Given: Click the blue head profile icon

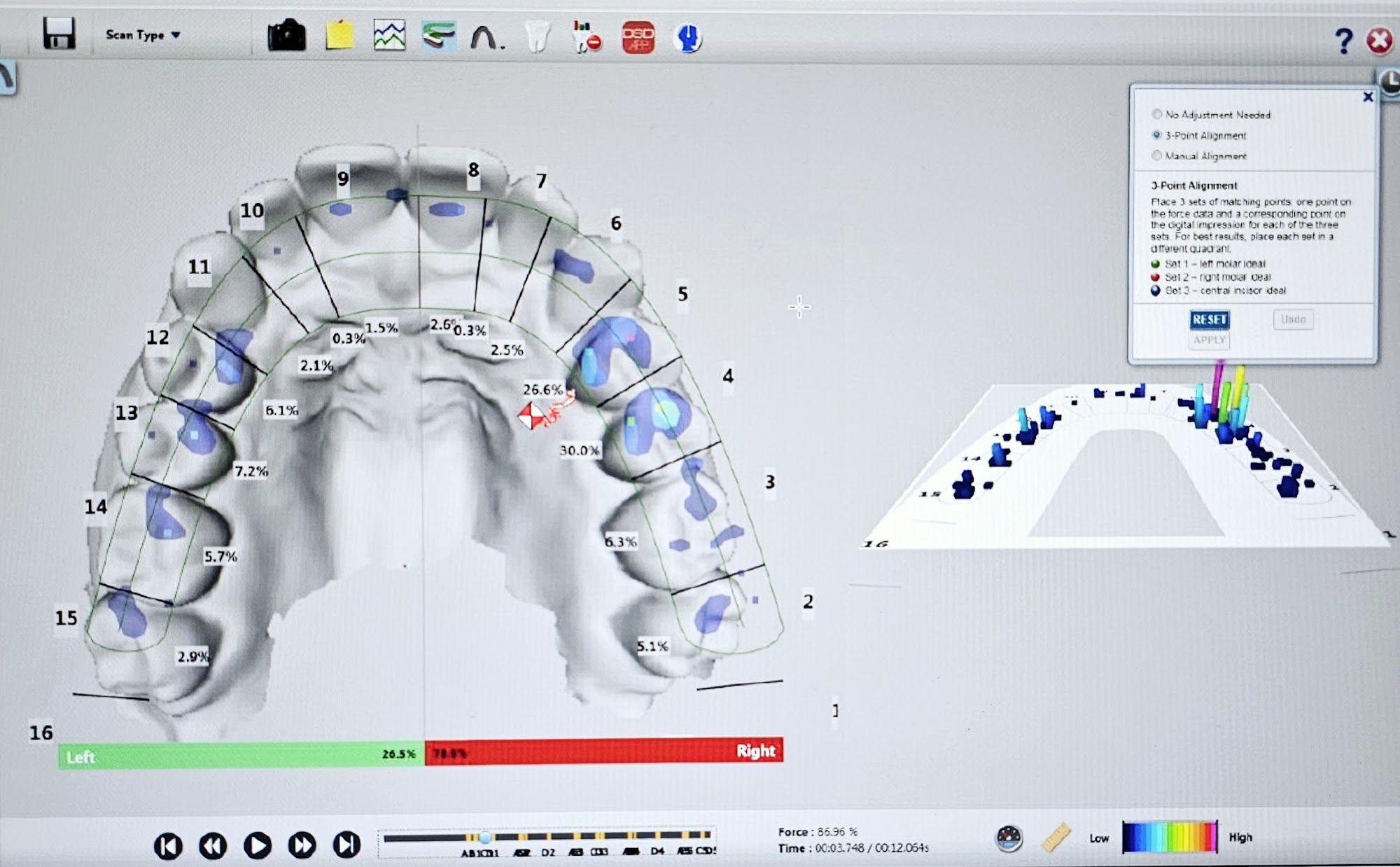Looking at the screenshot, I should (688, 38).
